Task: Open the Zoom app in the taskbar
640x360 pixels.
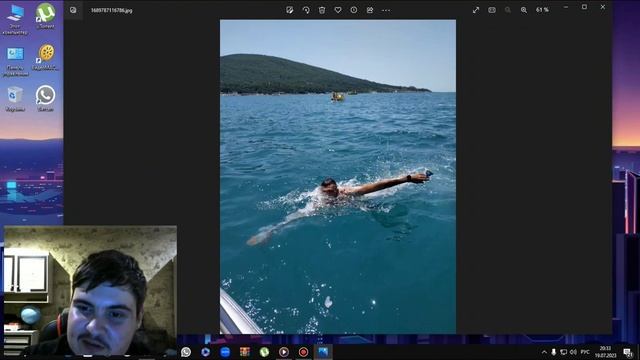Action: (225, 352)
